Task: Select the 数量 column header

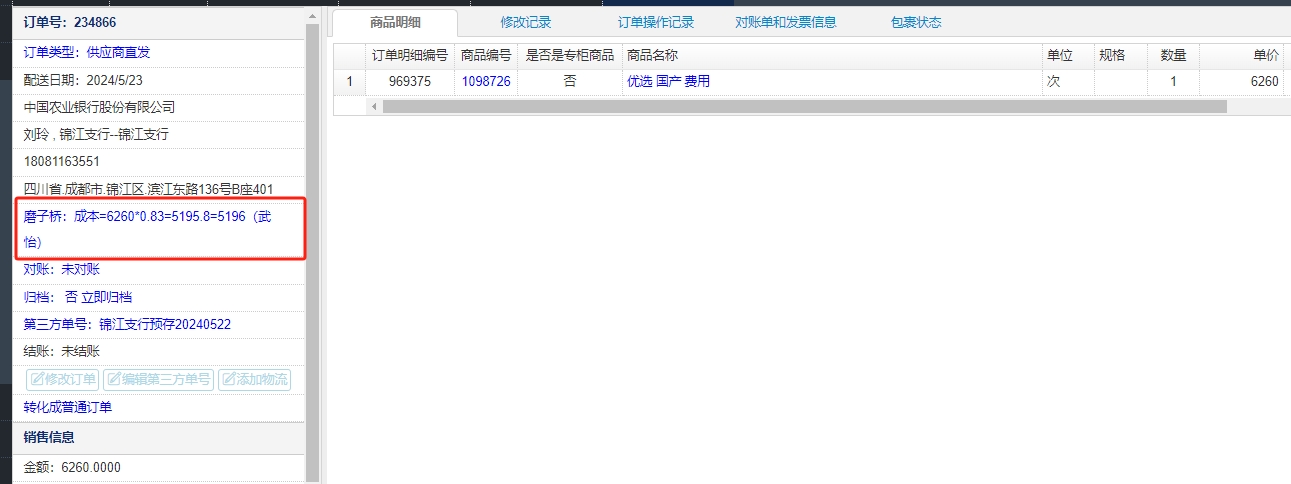Action: tap(1173, 56)
